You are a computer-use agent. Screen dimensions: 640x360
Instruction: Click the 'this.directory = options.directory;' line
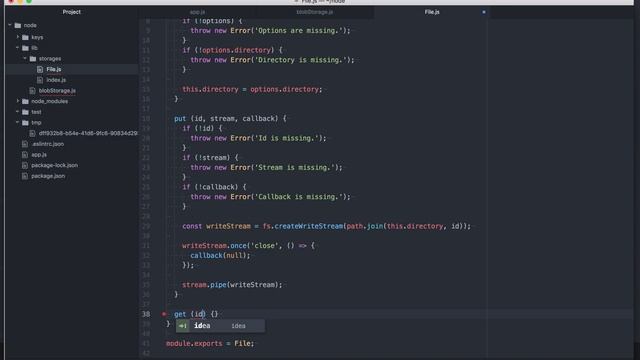tap(252, 89)
